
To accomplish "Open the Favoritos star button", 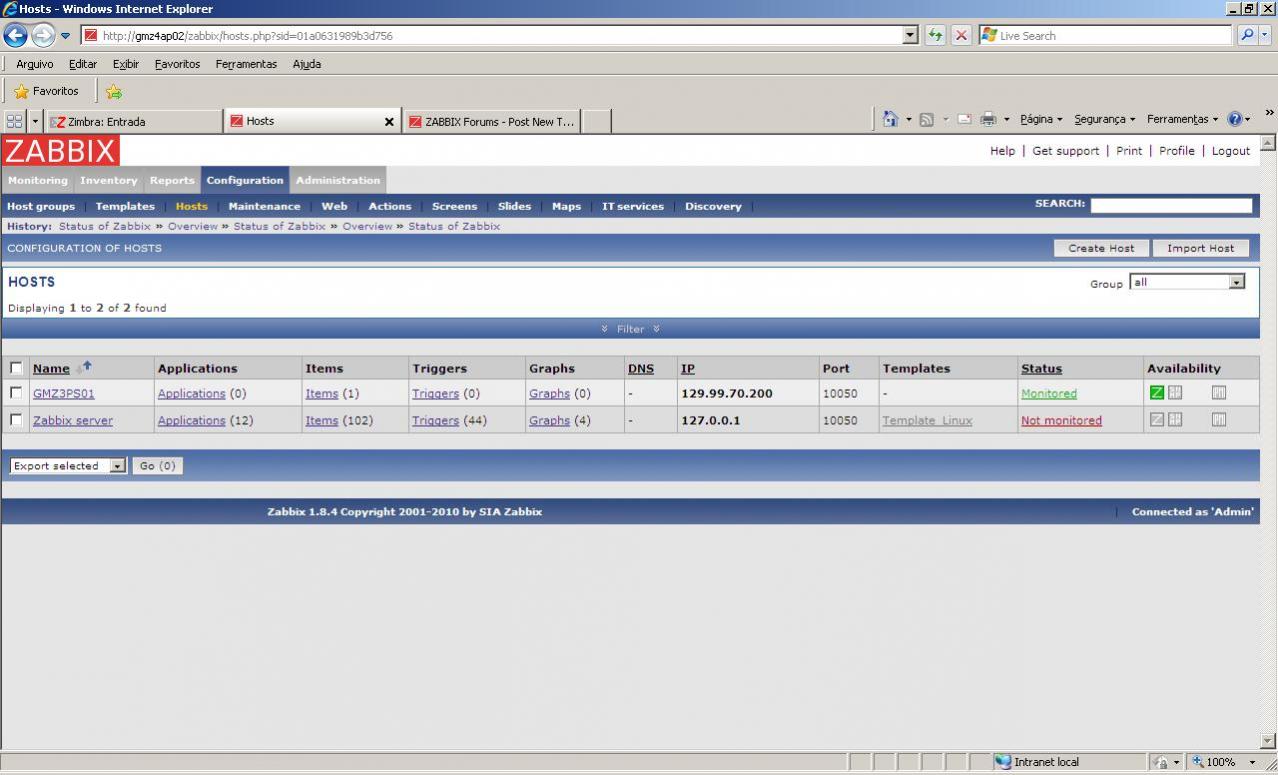I will point(47,91).
